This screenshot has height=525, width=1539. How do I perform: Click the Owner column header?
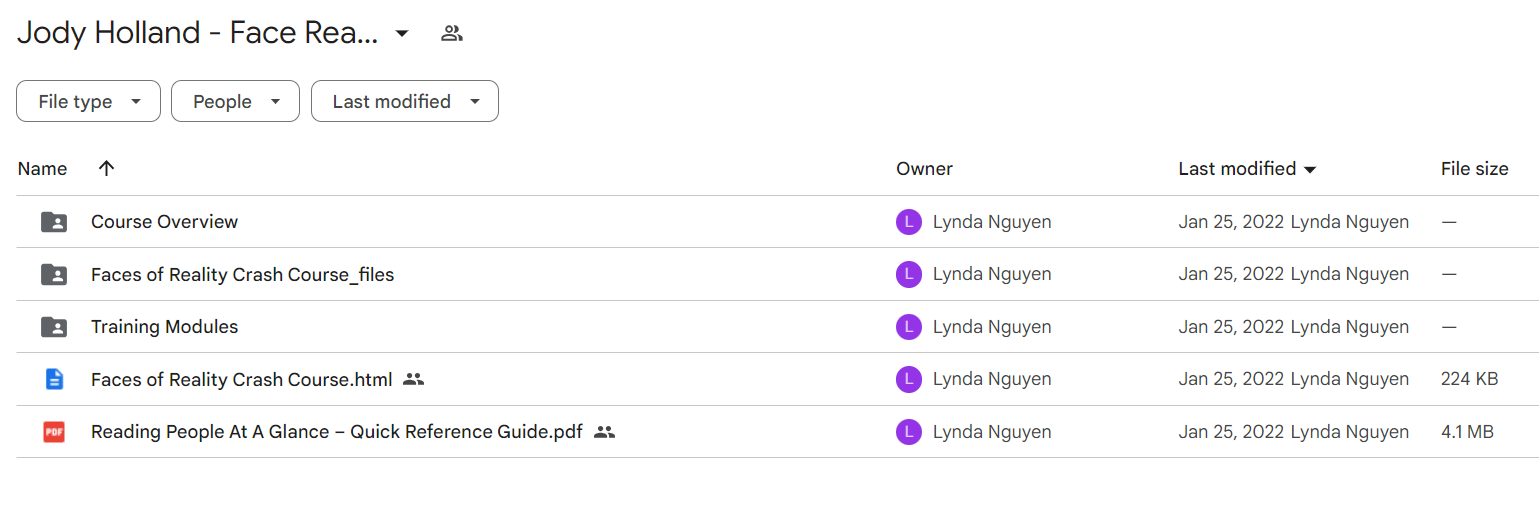click(924, 169)
